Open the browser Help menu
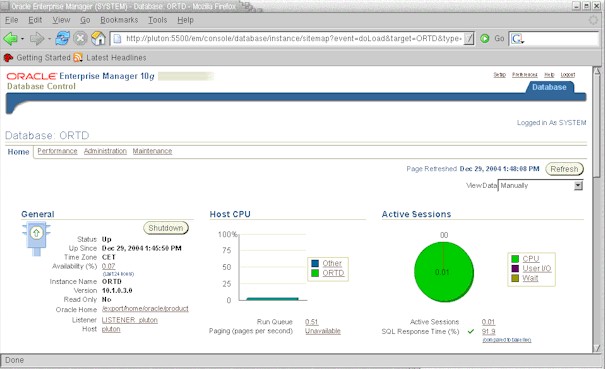 click(186, 20)
